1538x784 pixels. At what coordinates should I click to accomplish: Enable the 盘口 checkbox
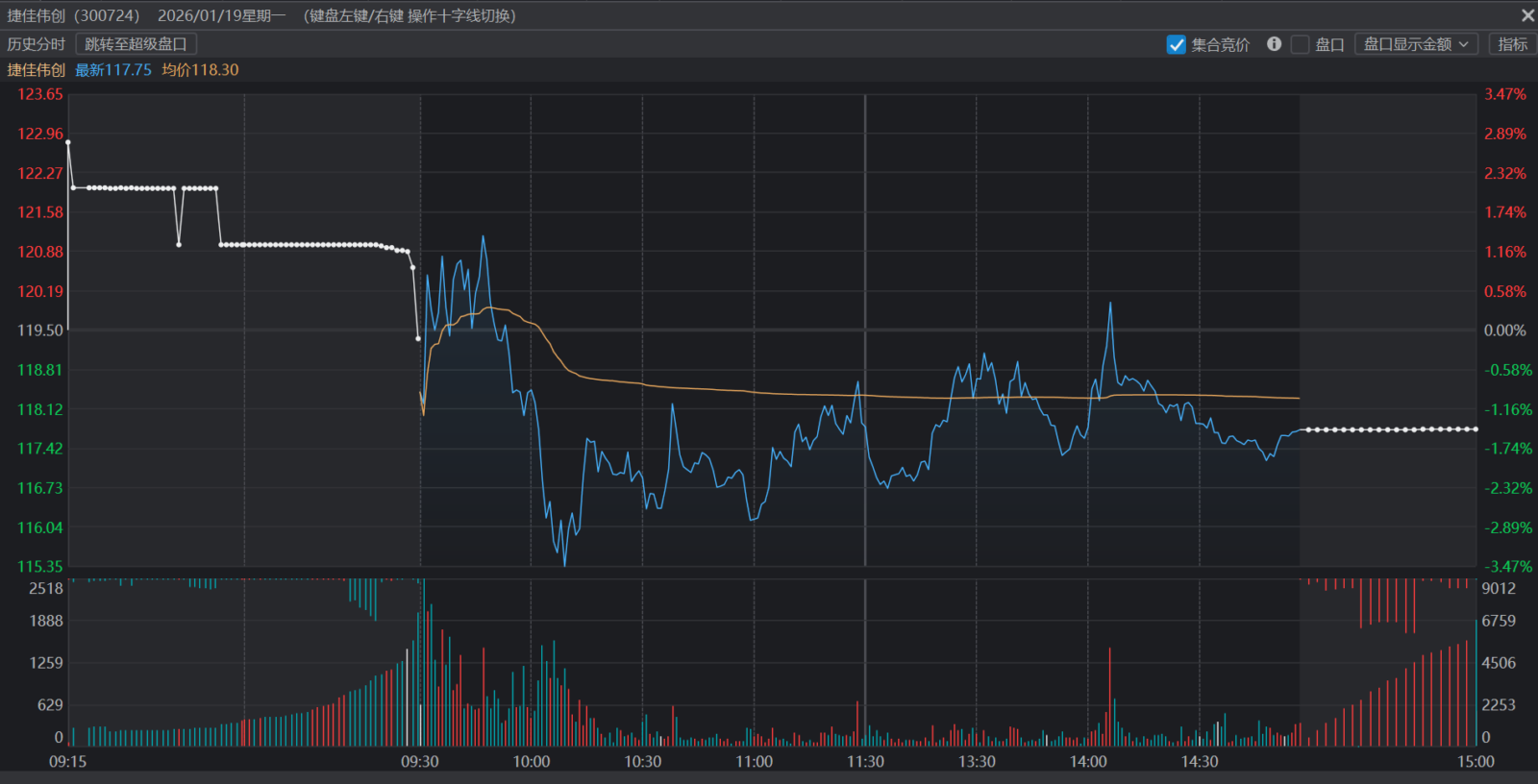(x=1301, y=44)
